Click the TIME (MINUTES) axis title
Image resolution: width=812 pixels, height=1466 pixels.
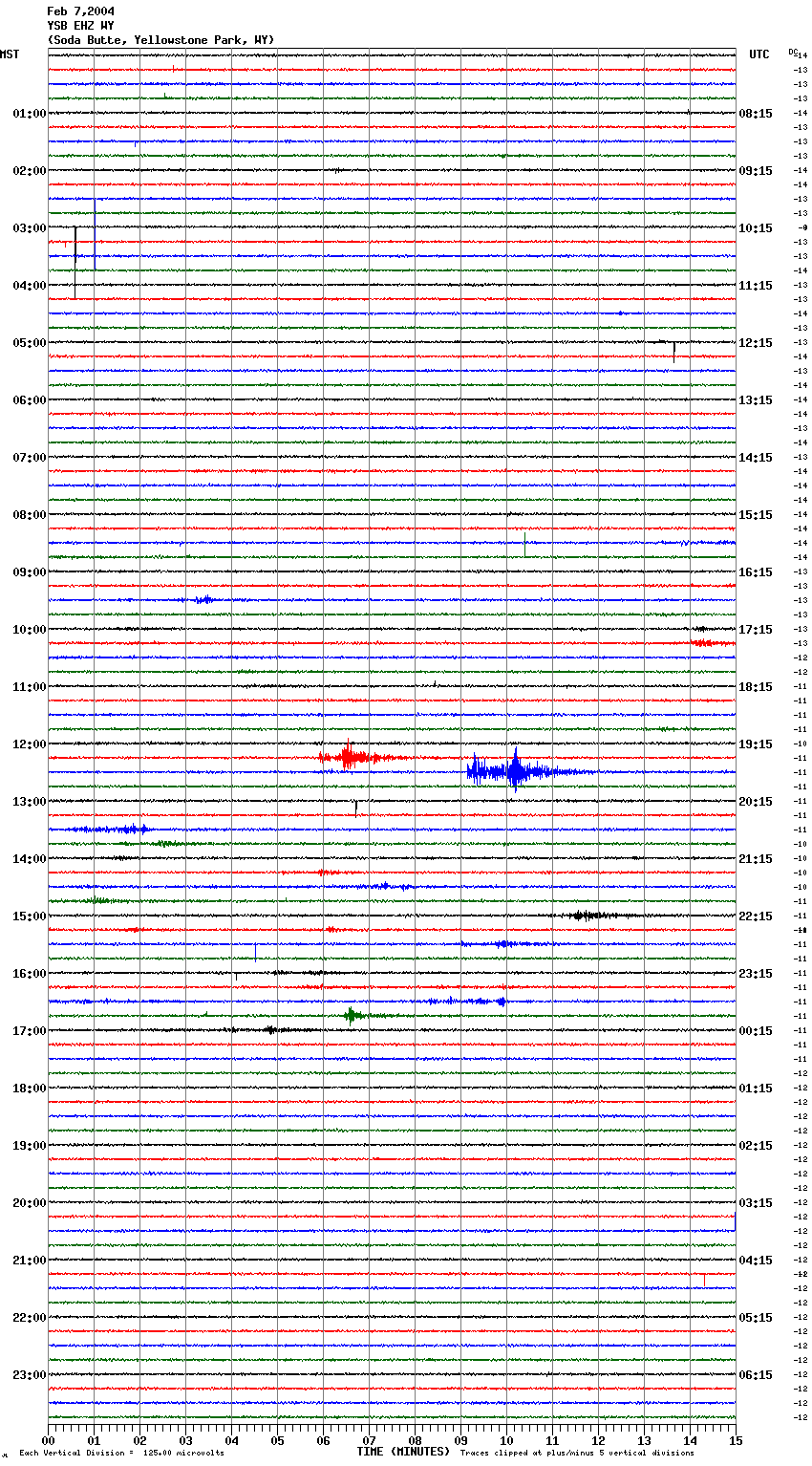click(403, 1452)
